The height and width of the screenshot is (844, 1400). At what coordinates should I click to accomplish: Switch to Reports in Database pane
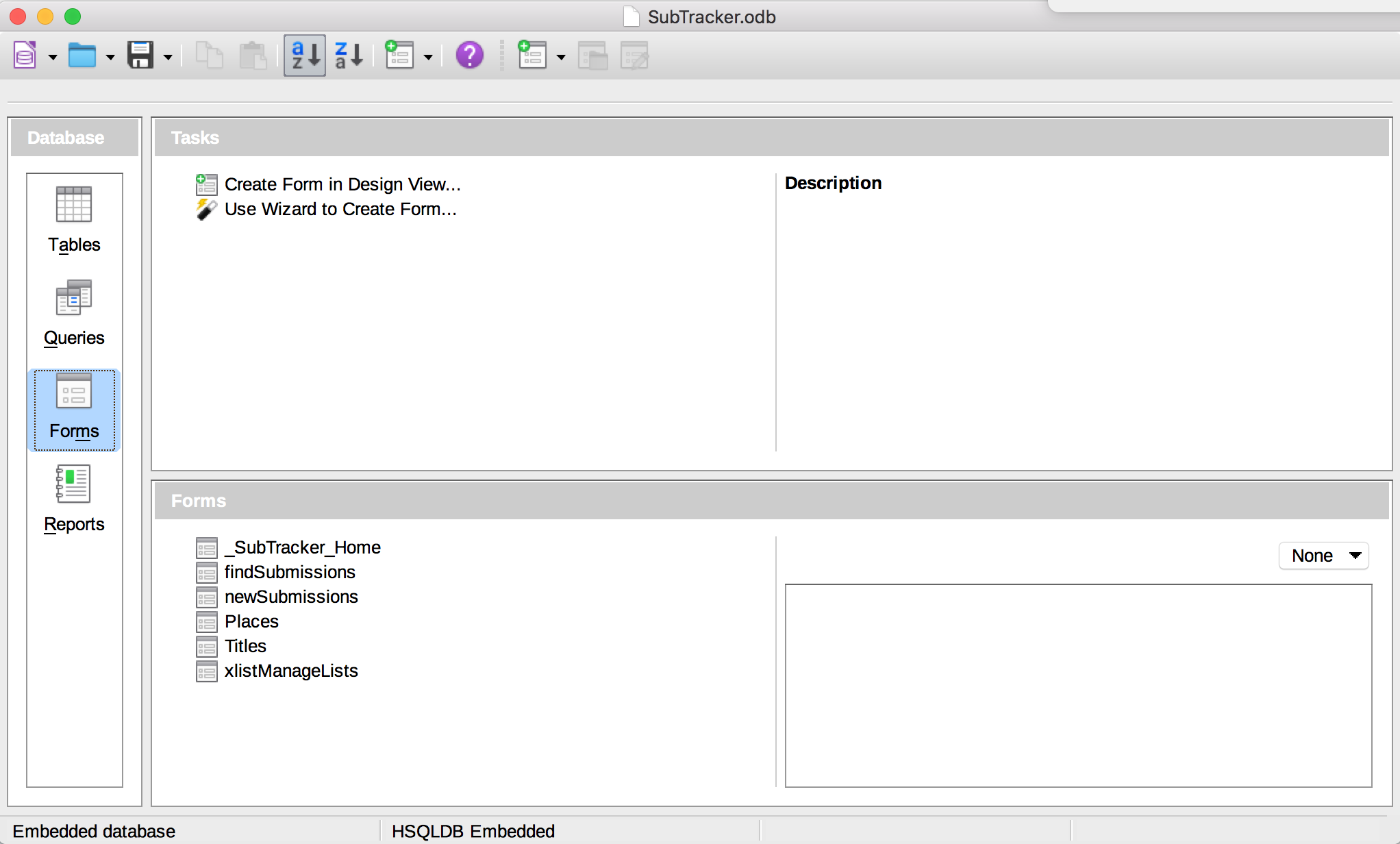click(x=74, y=499)
